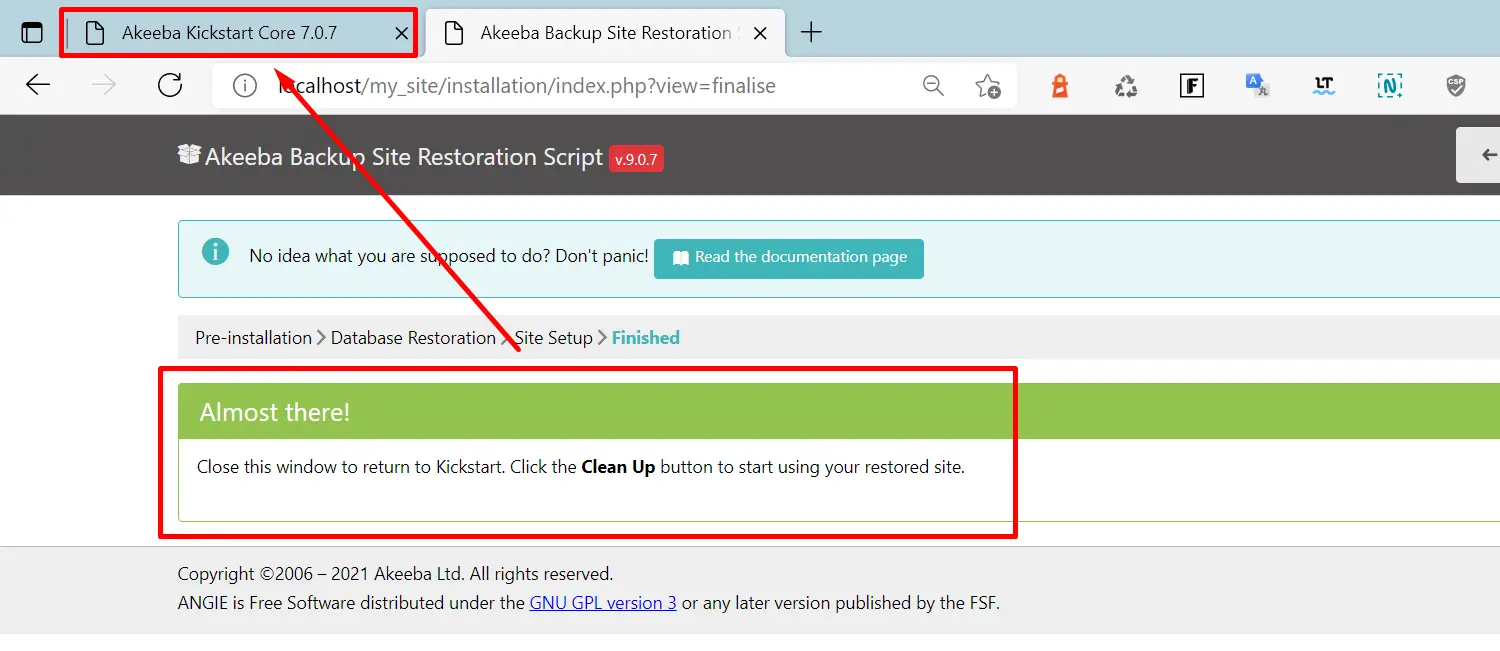The image size is (1500, 651).
Task: Go back to the previous page
Action: pos(38,86)
